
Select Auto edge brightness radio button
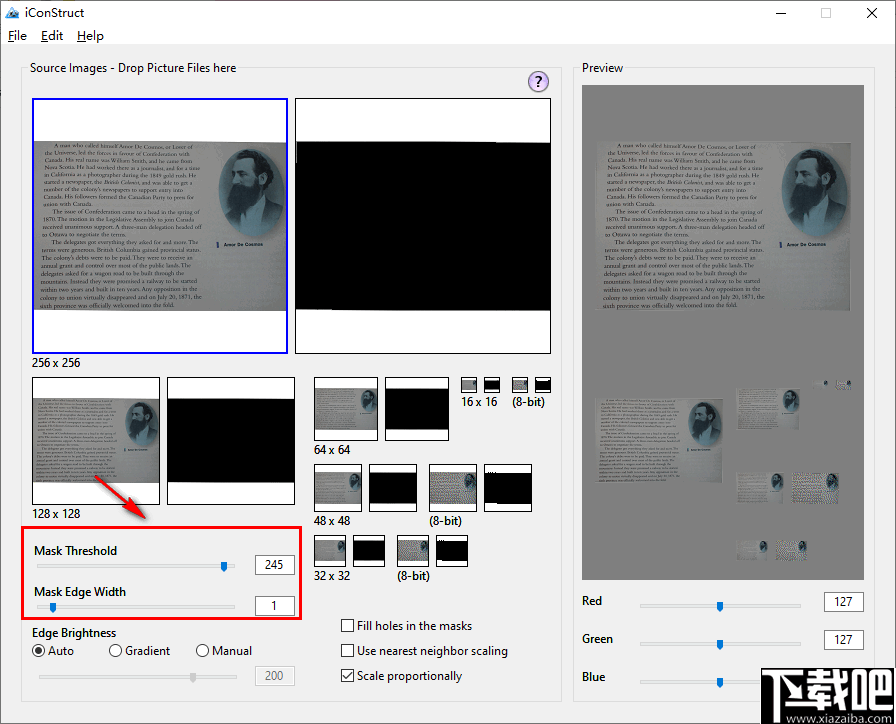coord(39,651)
